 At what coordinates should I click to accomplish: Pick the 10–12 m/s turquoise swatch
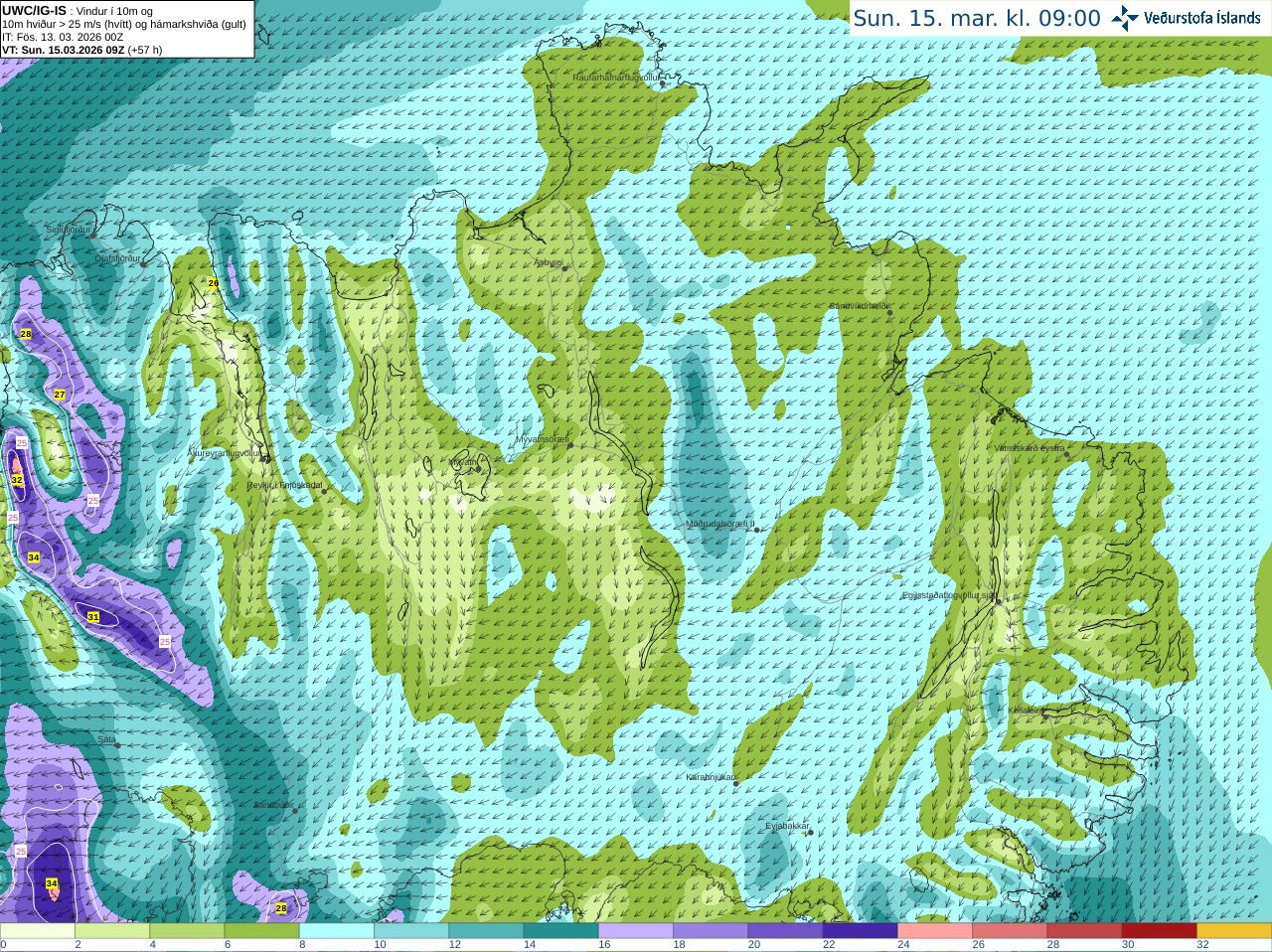411,931
